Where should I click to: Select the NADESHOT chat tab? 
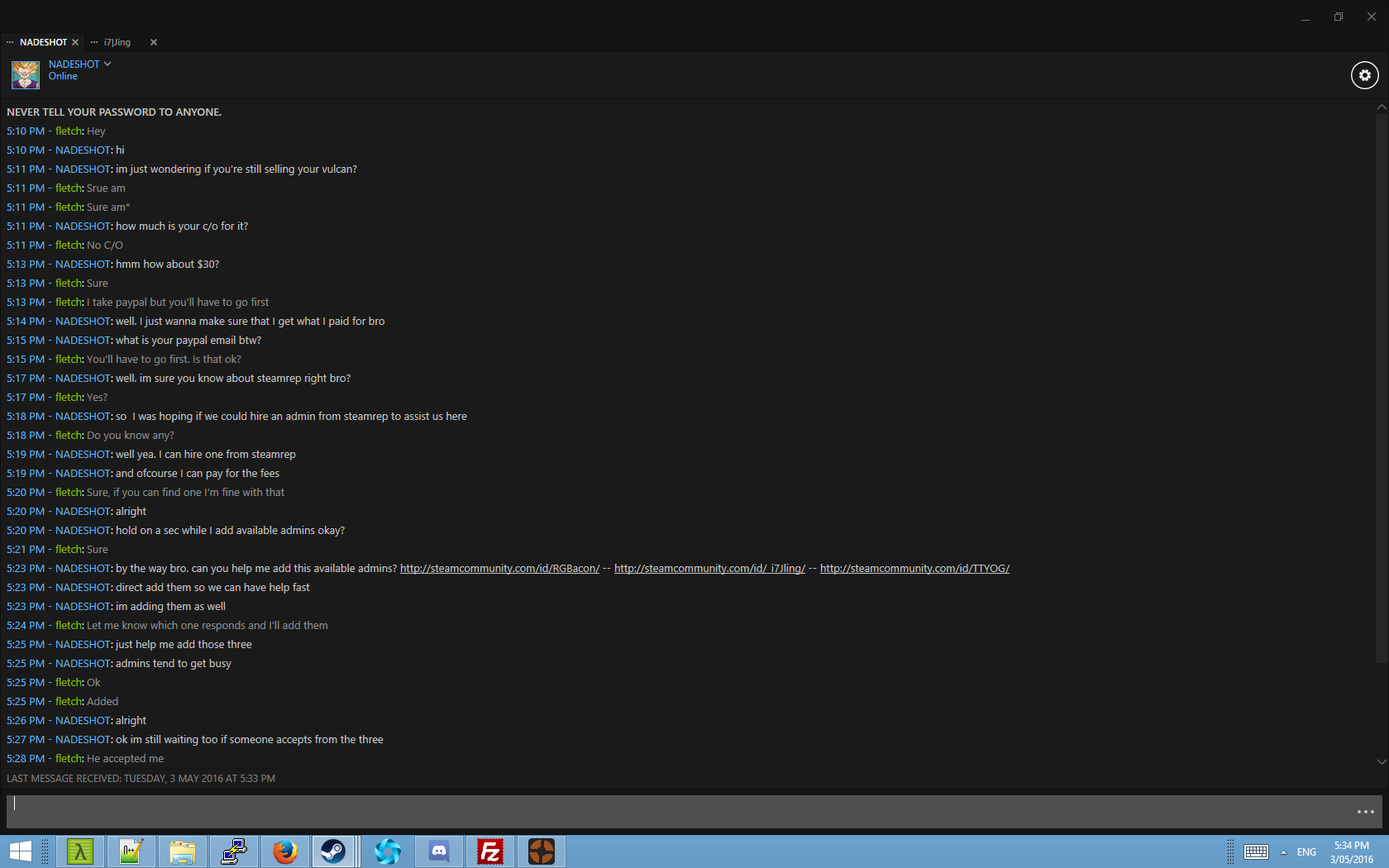click(x=43, y=42)
